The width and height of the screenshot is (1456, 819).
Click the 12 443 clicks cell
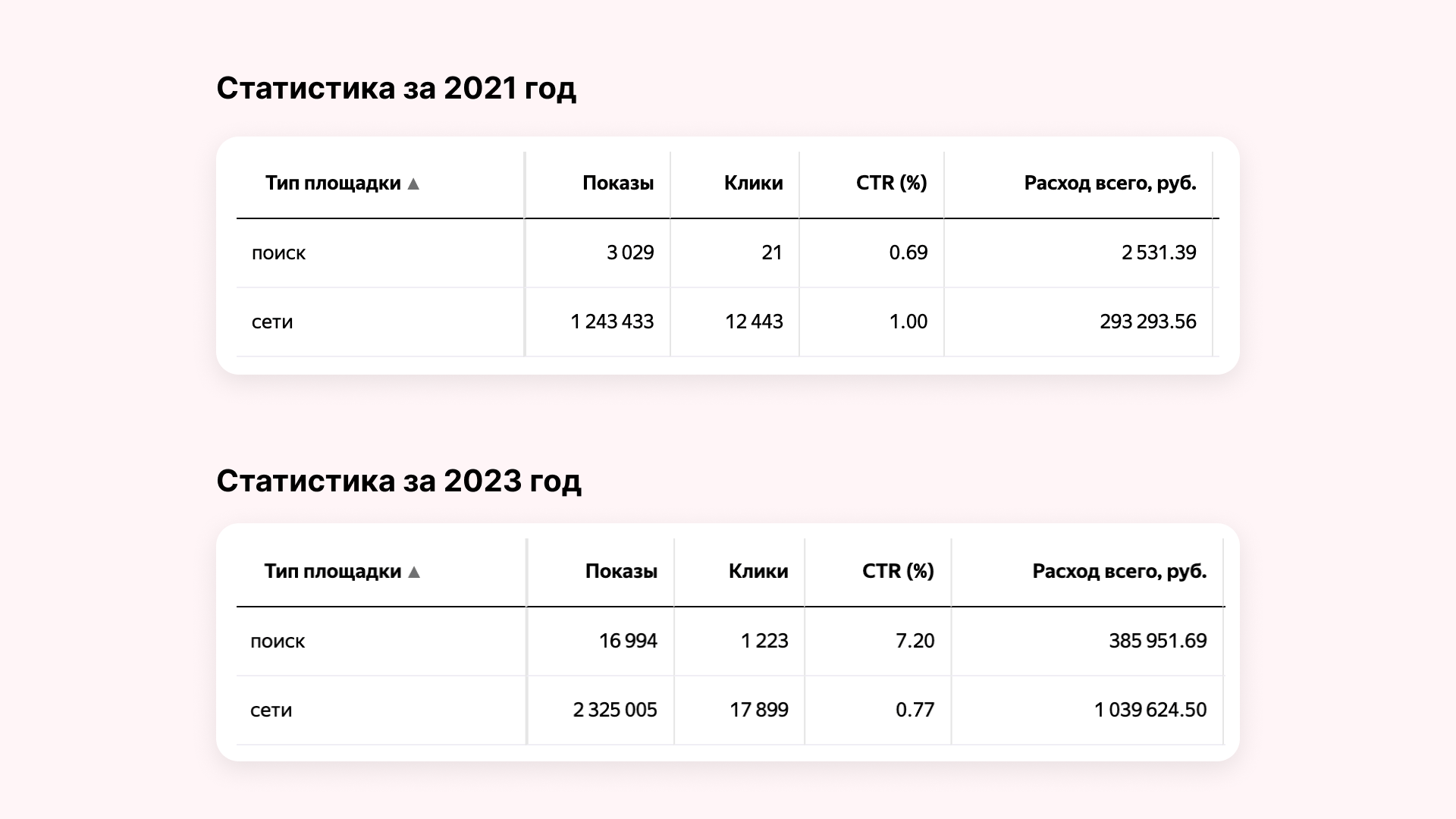(x=754, y=322)
